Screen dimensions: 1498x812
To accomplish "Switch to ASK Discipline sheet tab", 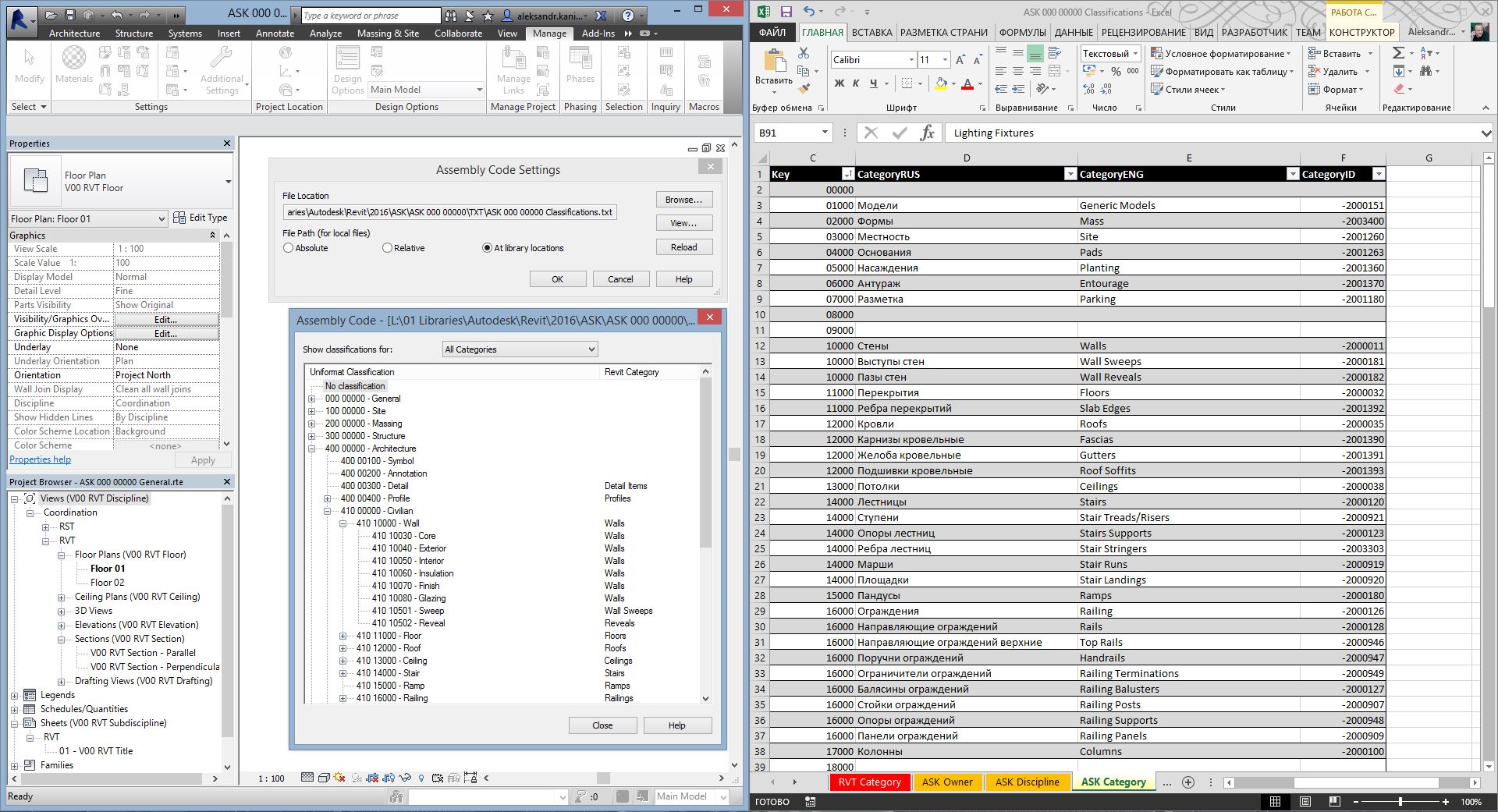I will [1027, 782].
